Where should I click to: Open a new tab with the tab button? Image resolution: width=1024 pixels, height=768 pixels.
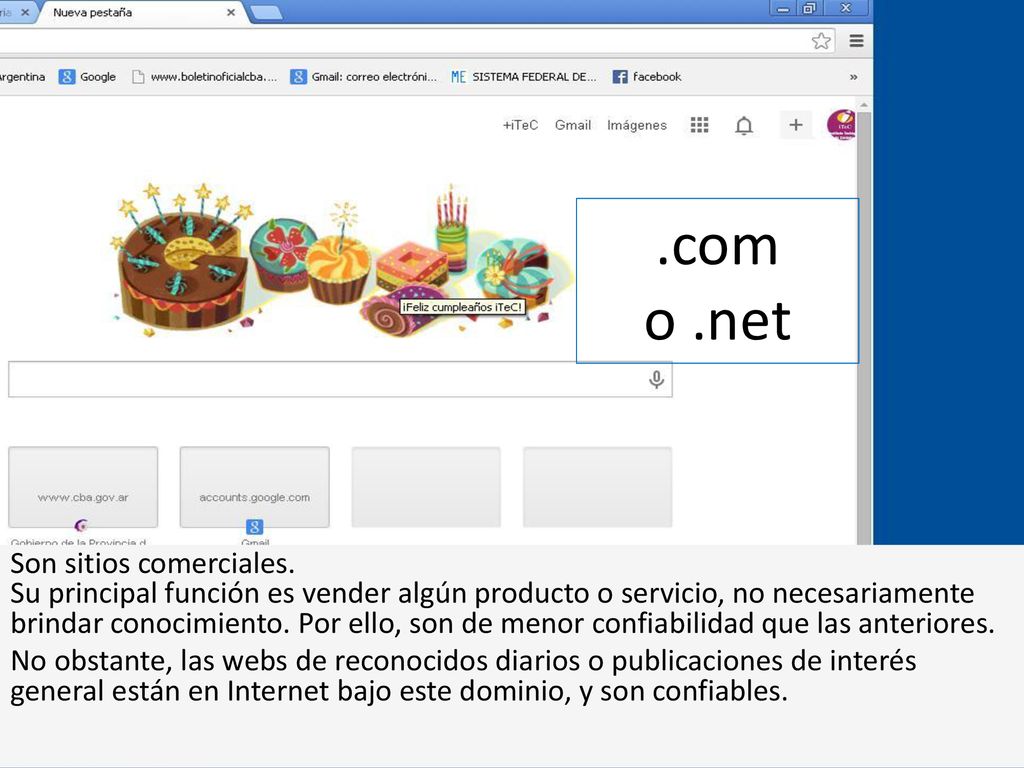[x=266, y=12]
